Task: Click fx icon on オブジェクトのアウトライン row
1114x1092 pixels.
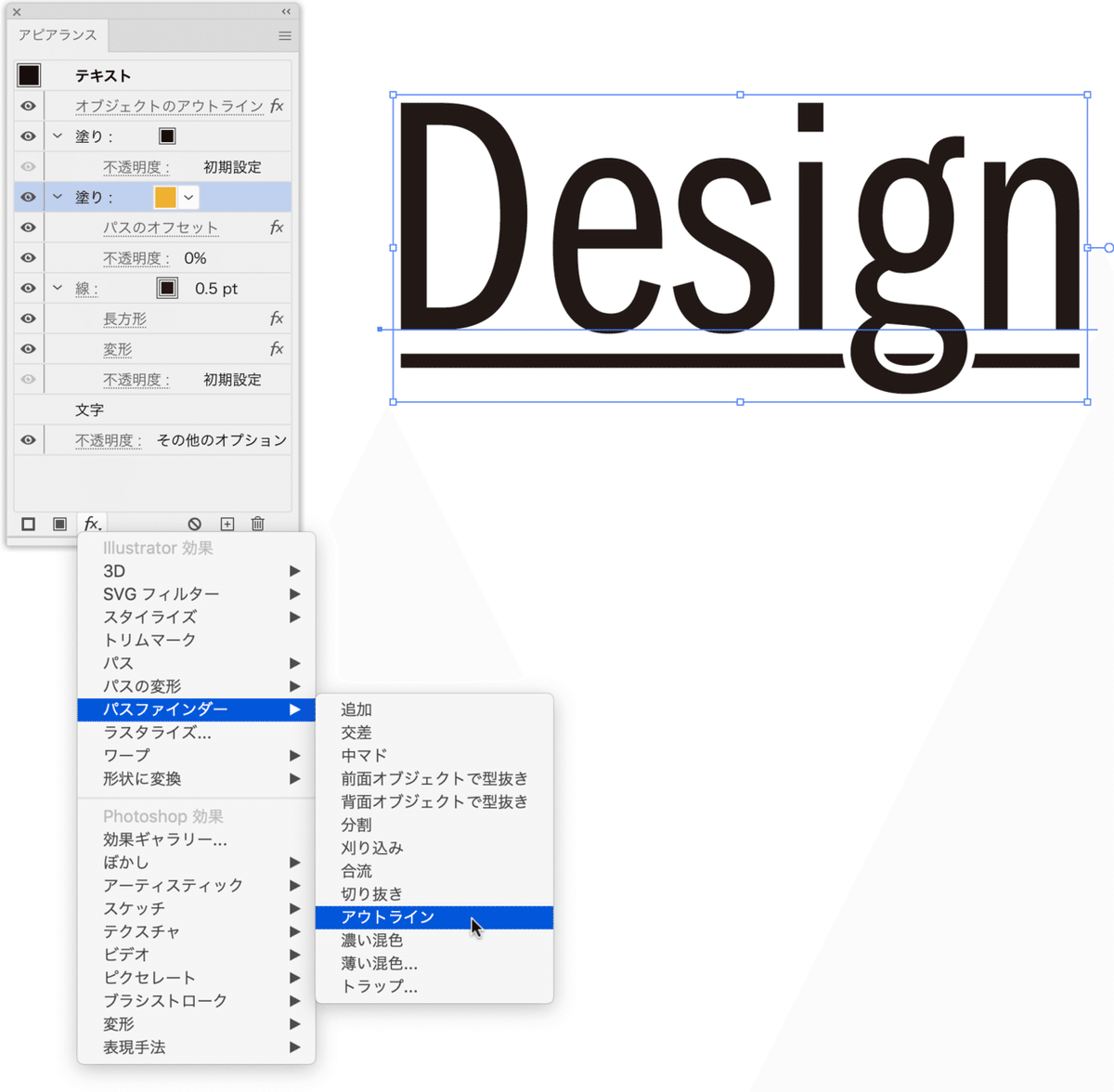Action: (x=277, y=106)
